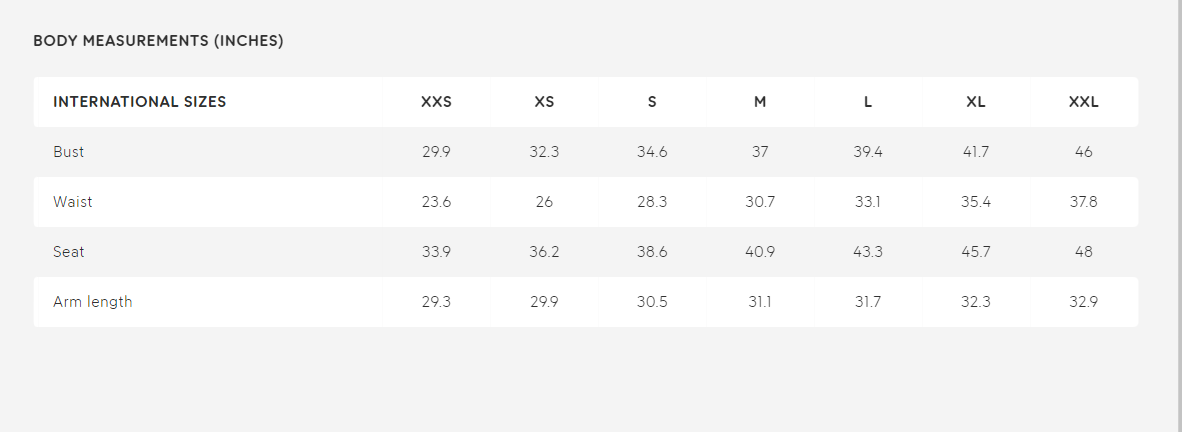Click Waist value 28.3 for size S

[652, 202]
